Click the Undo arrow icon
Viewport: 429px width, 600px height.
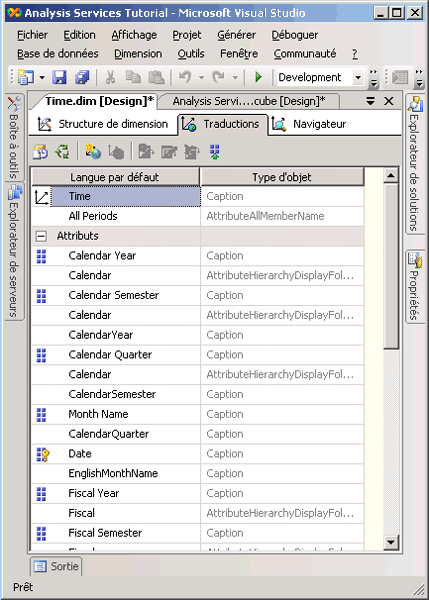point(185,77)
